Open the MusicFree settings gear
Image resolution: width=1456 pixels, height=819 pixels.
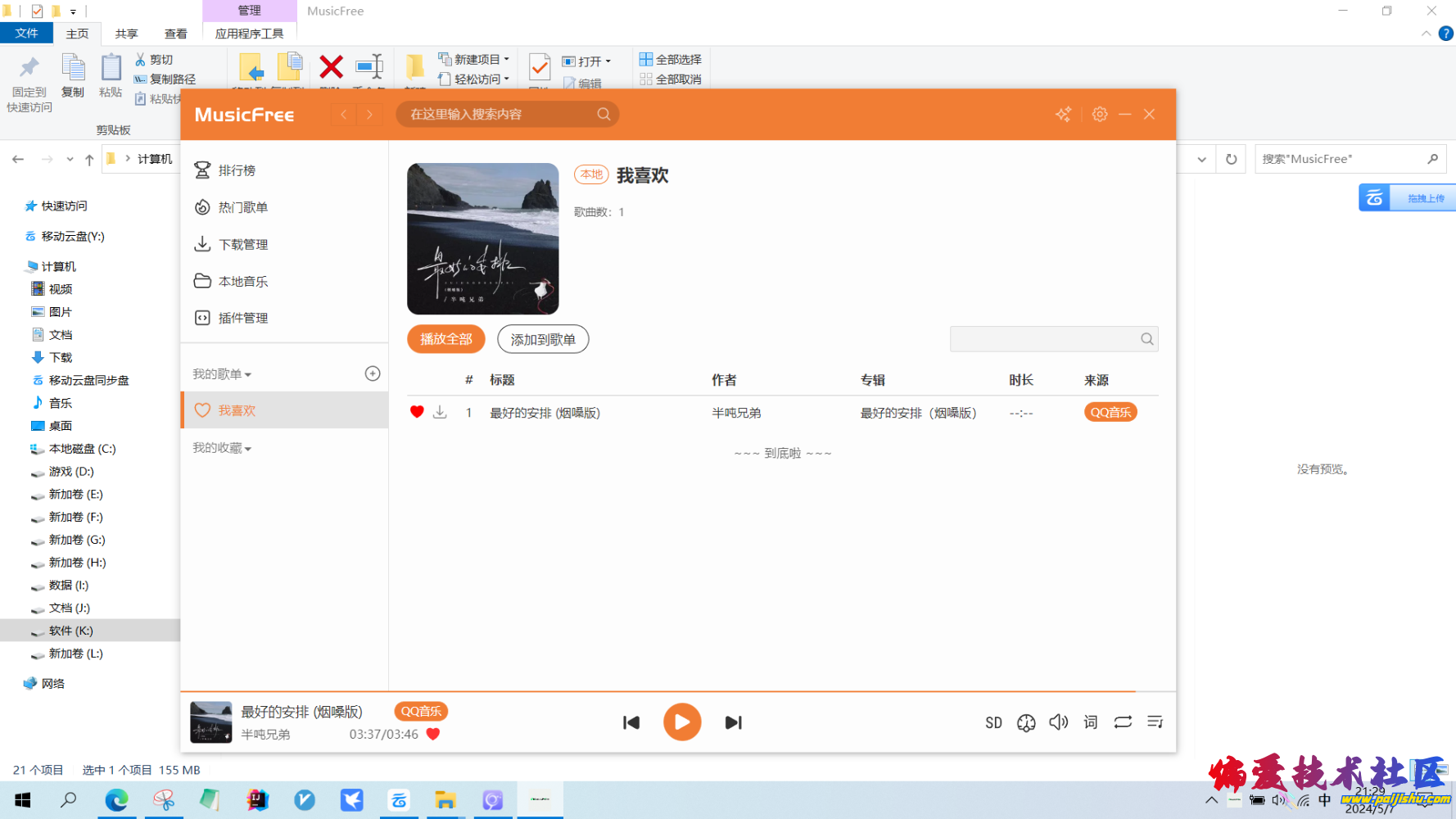[x=1099, y=115]
